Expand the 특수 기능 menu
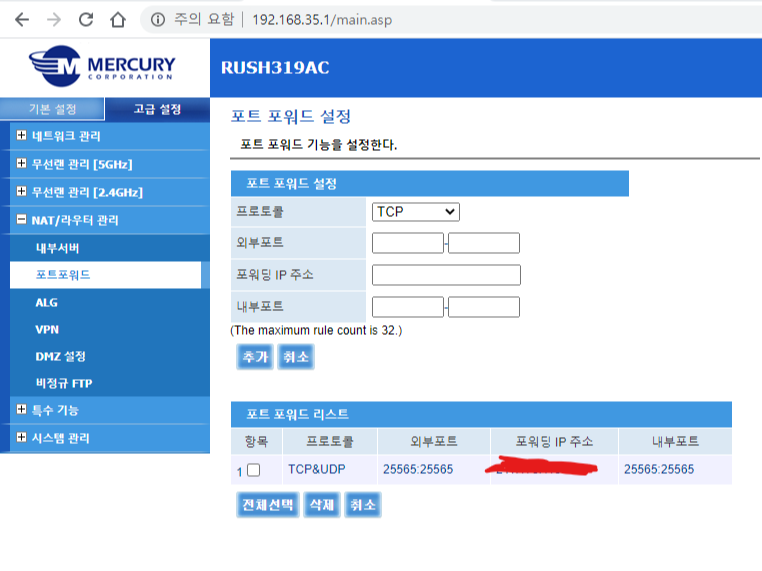Image resolution: width=762 pixels, height=571 pixels. pyautogui.click(x=21, y=410)
